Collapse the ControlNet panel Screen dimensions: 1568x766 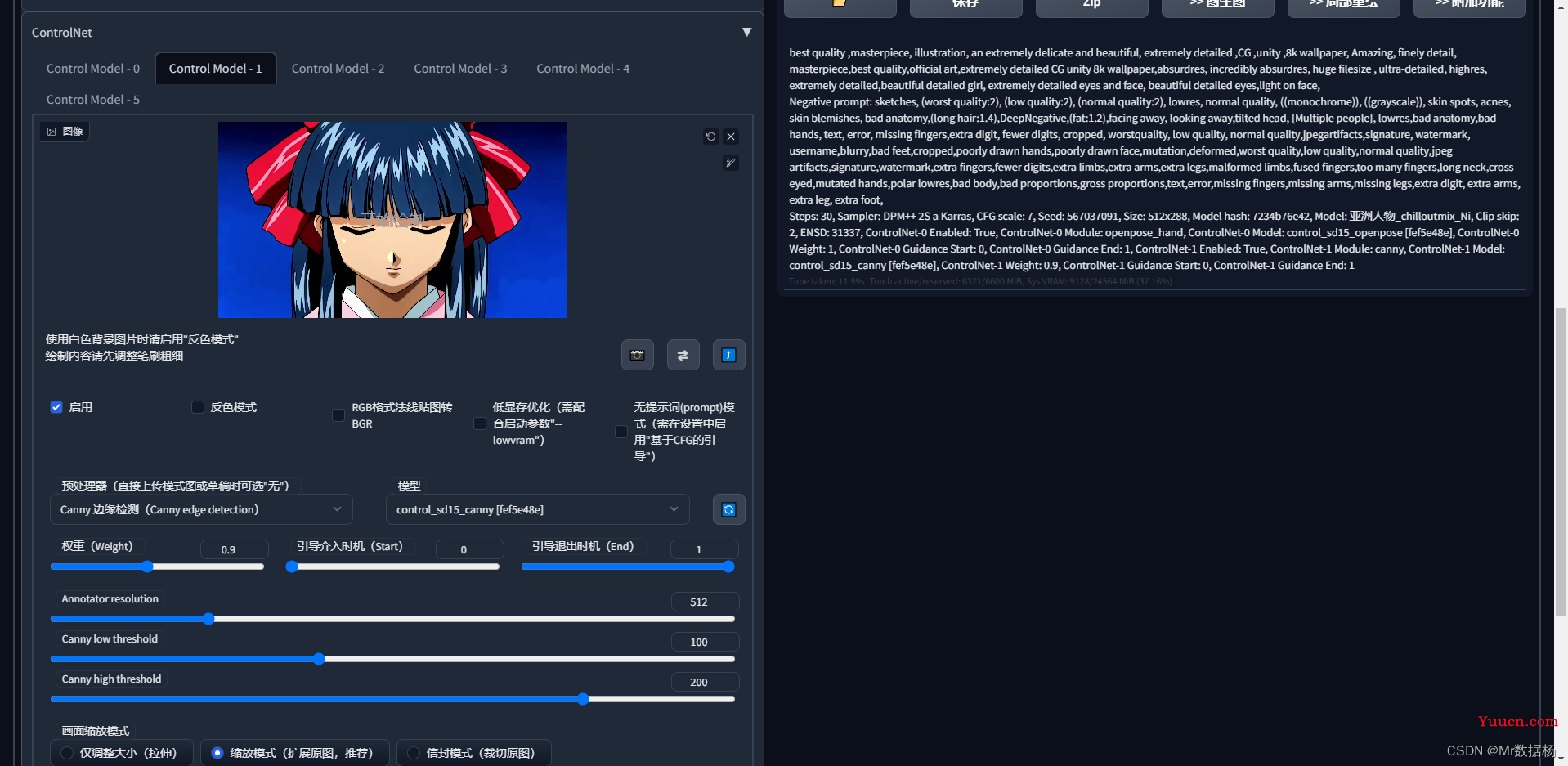point(746,33)
